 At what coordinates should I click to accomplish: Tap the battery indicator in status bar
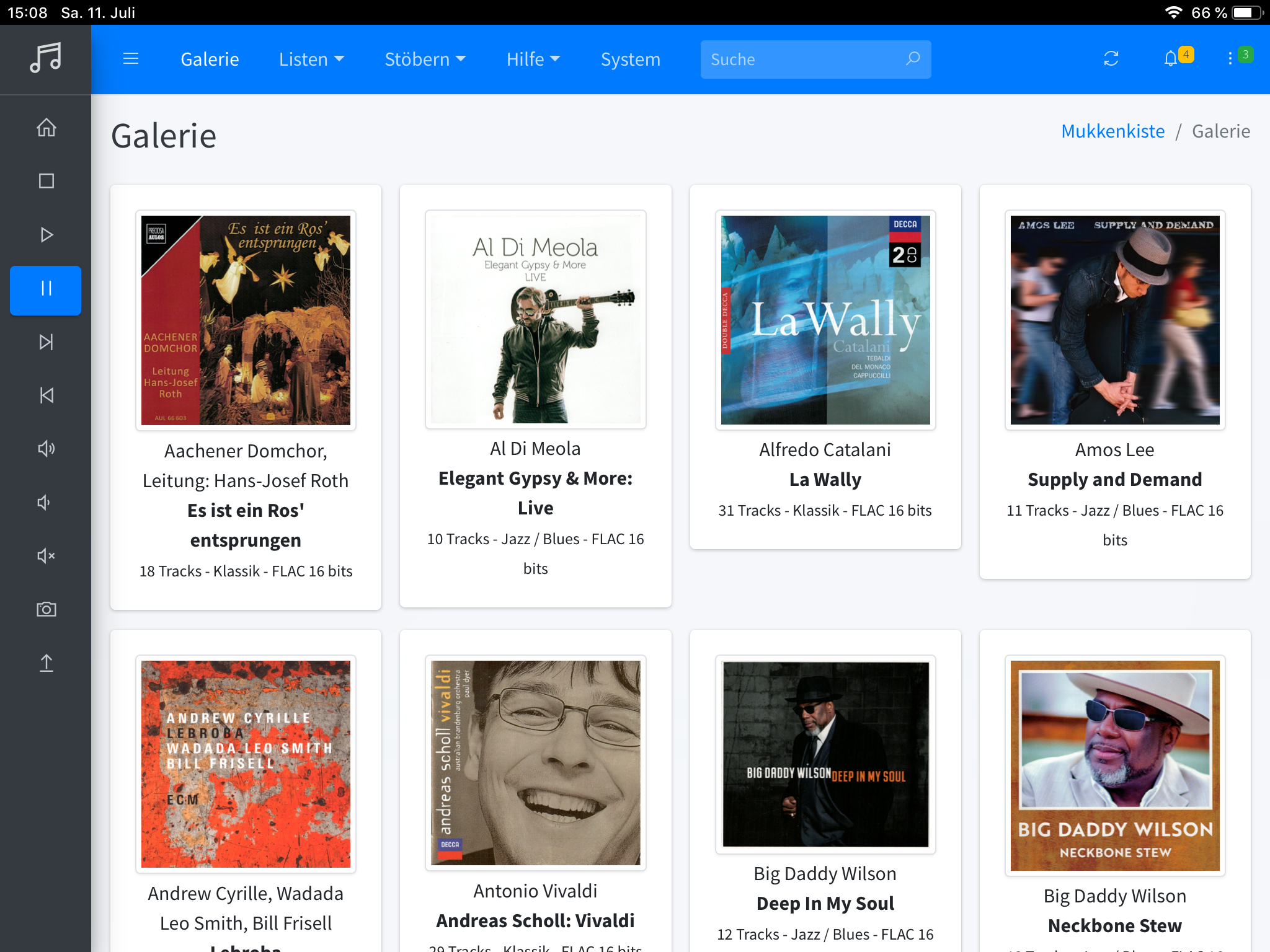[x=1248, y=12]
